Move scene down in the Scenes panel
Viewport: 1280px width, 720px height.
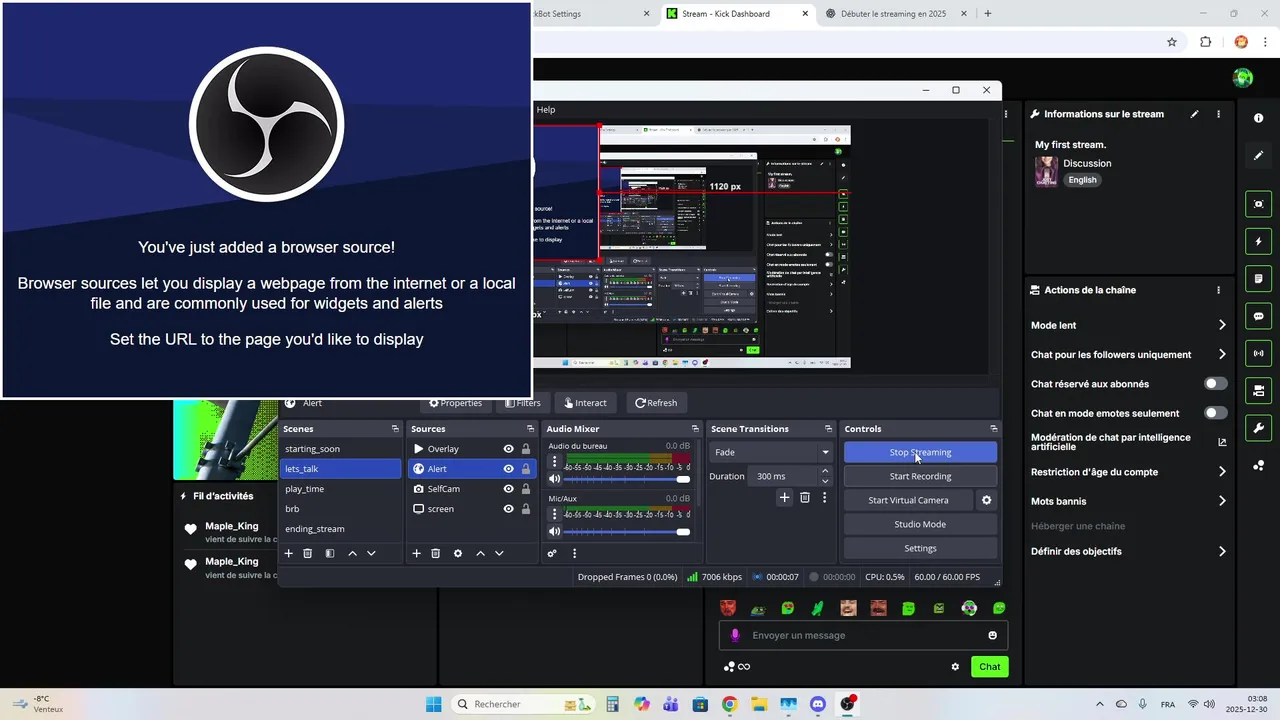point(371,553)
